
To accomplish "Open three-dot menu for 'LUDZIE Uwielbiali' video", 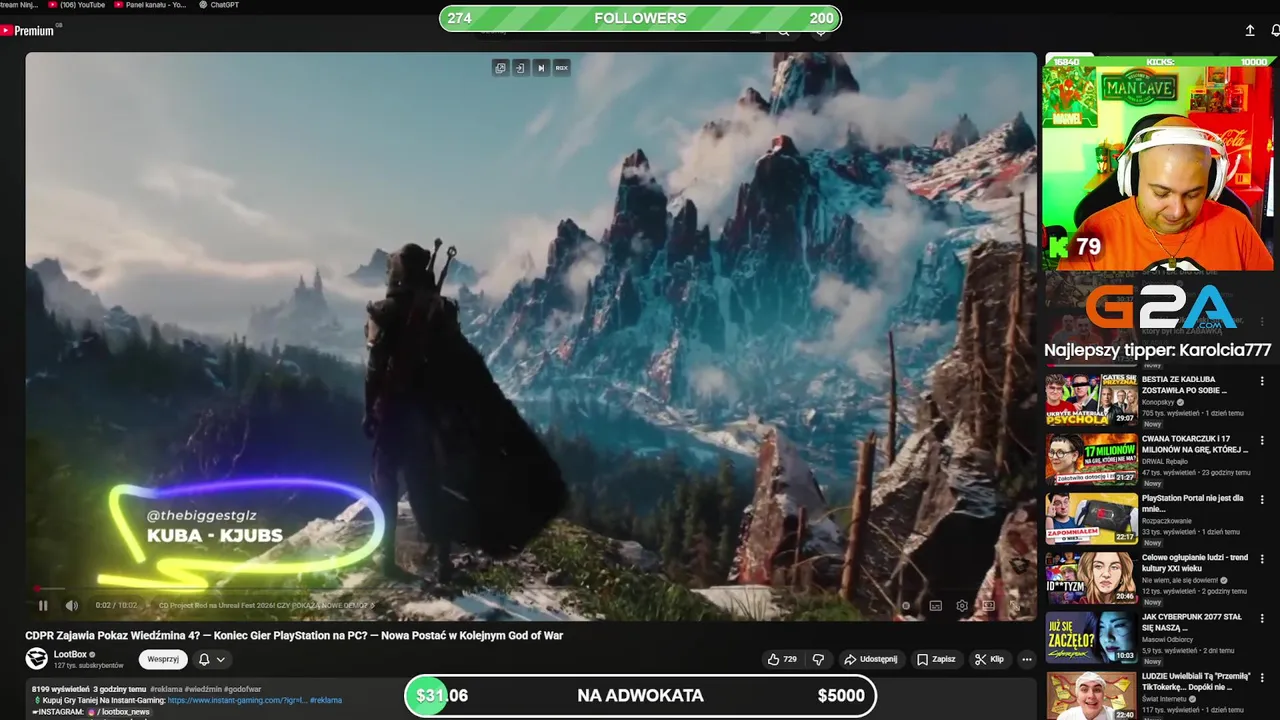I will click(x=1262, y=677).
